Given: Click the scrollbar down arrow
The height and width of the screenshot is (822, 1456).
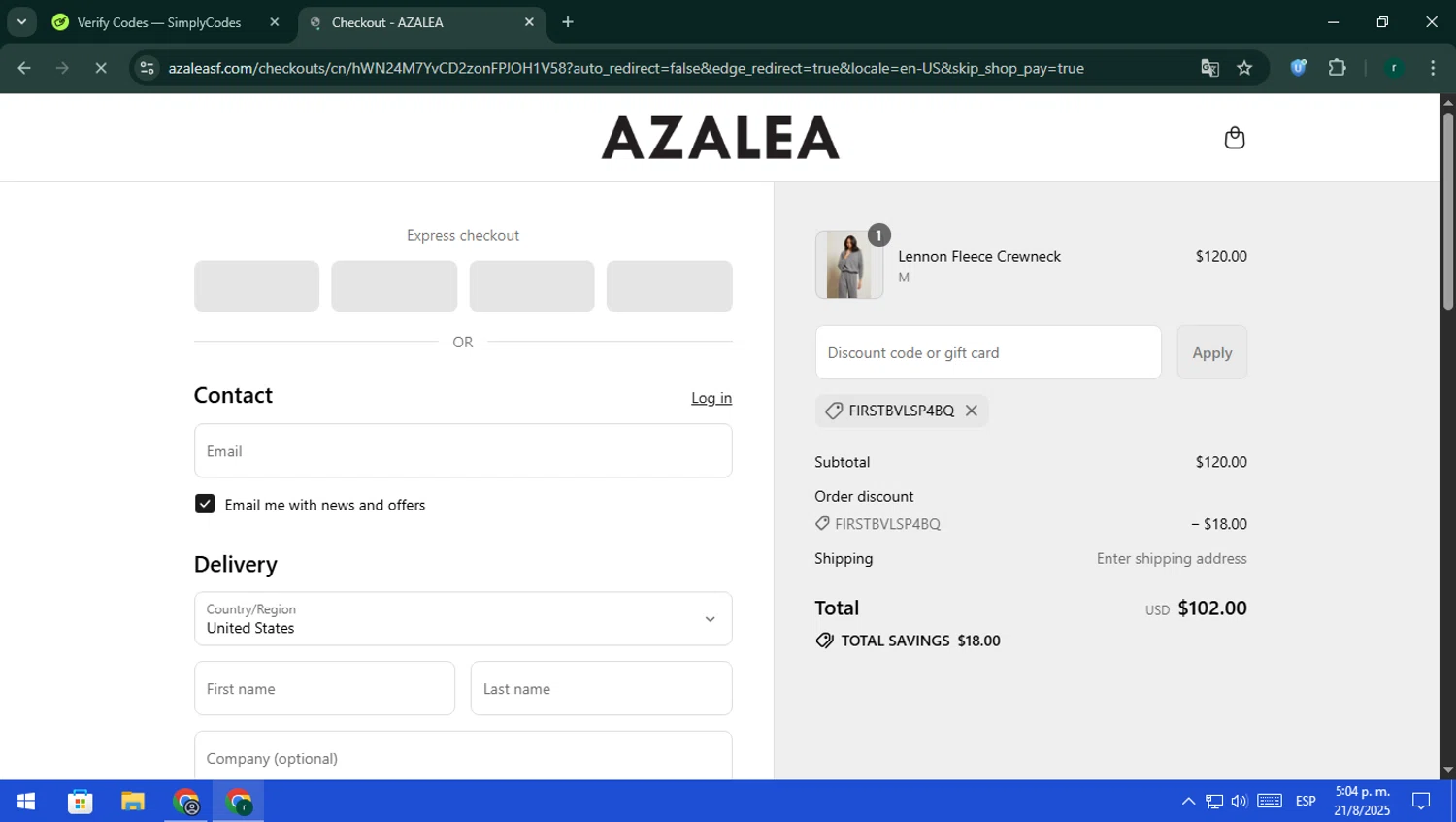Looking at the screenshot, I should point(1448,771).
